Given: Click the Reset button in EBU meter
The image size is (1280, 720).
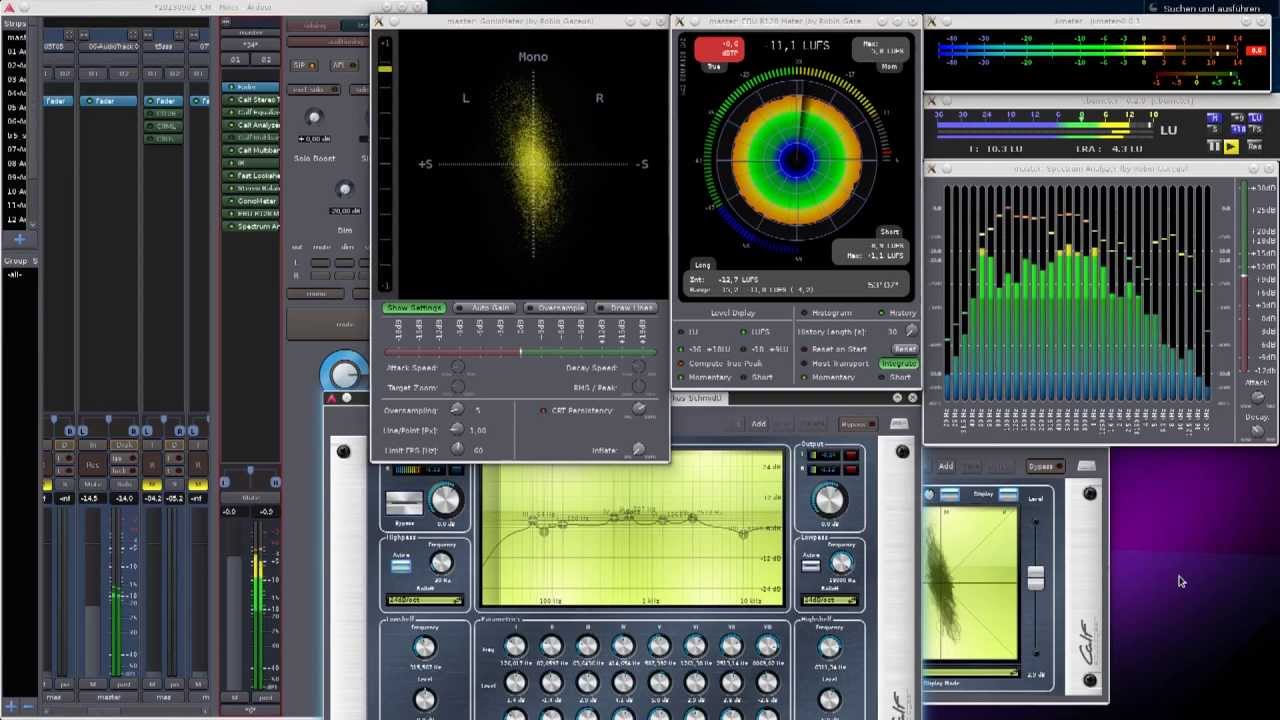Looking at the screenshot, I should (905, 349).
